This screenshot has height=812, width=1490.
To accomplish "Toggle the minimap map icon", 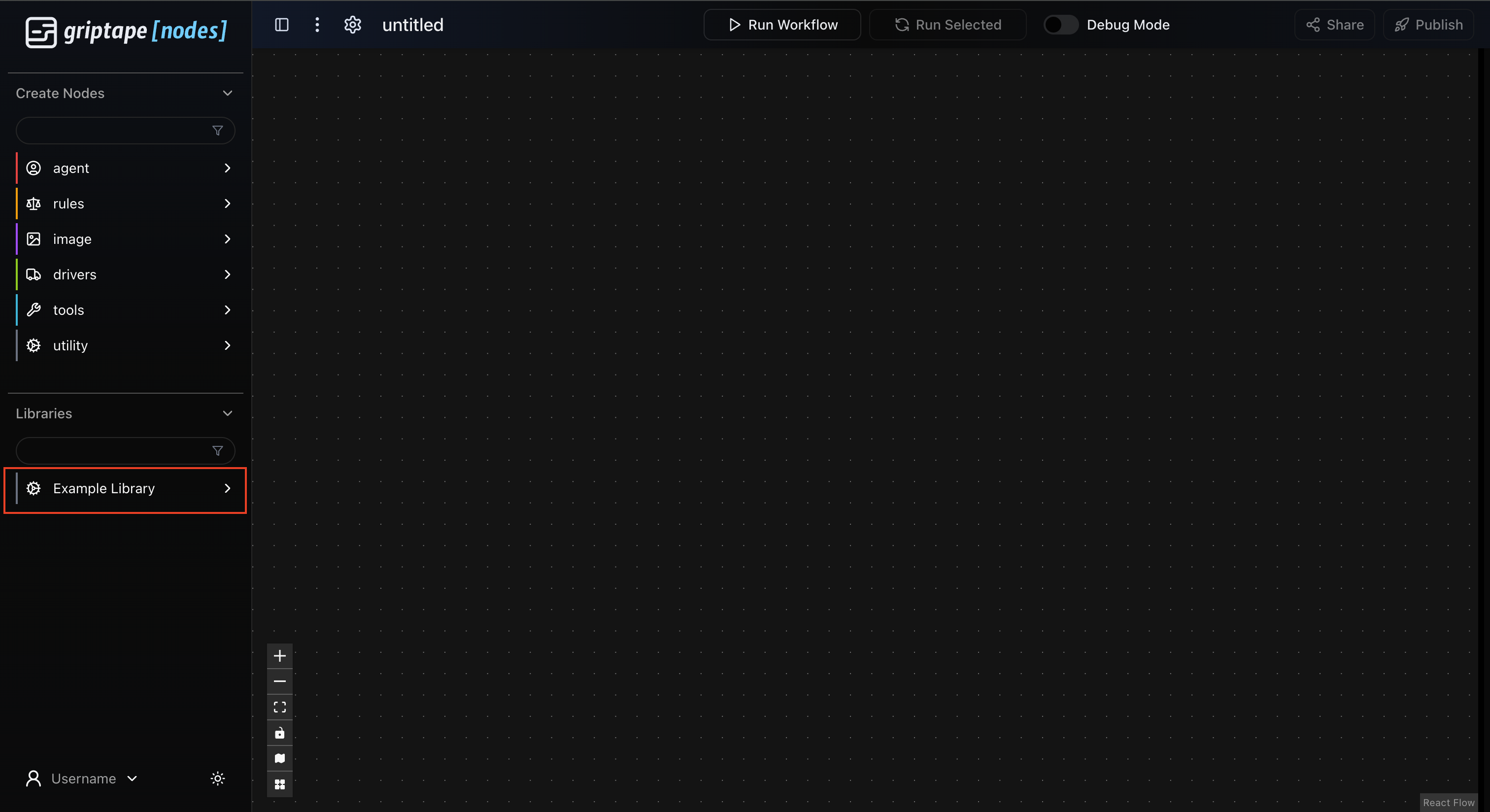I will click(279, 759).
